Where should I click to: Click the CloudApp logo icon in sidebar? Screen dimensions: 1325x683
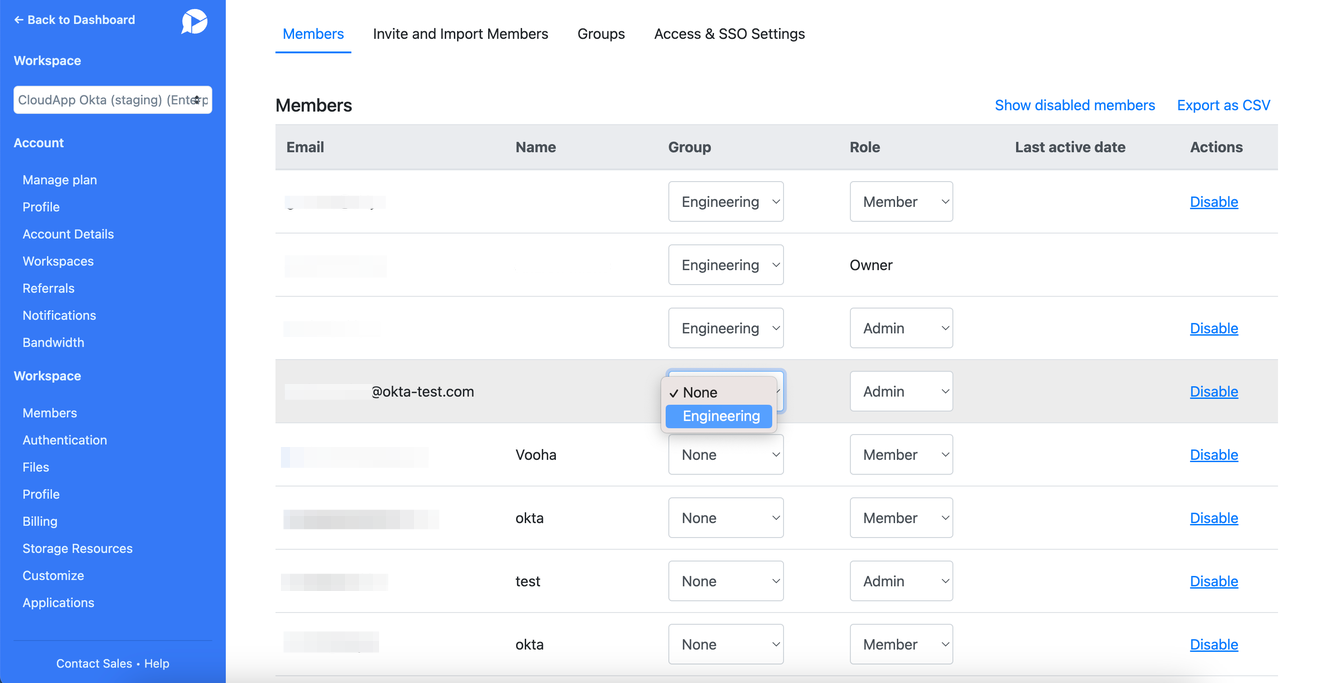point(194,21)
